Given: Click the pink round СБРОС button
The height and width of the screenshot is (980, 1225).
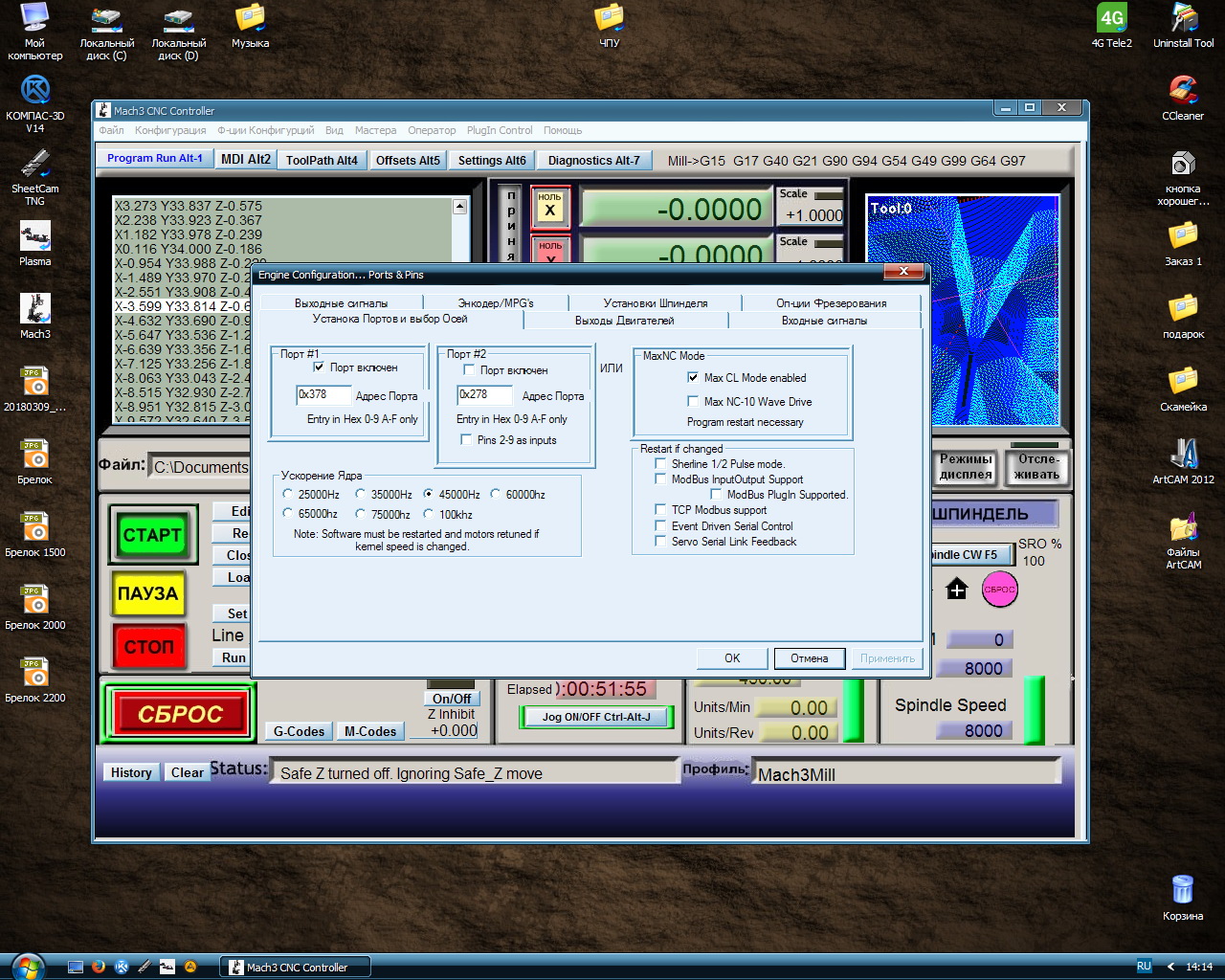Looking at the screenshot, I should tap(999, 589).
